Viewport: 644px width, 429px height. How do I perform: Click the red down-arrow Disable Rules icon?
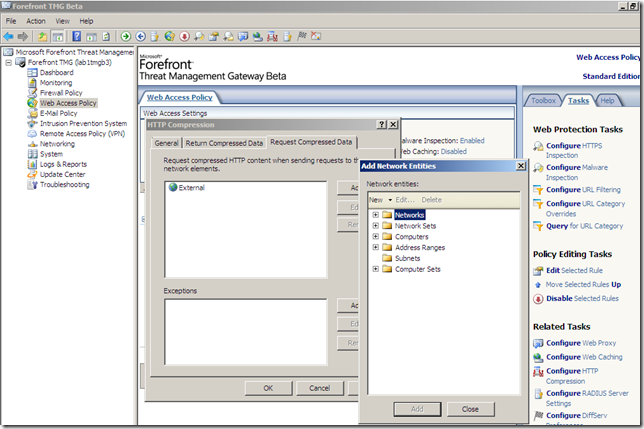(x=184, y=37)
